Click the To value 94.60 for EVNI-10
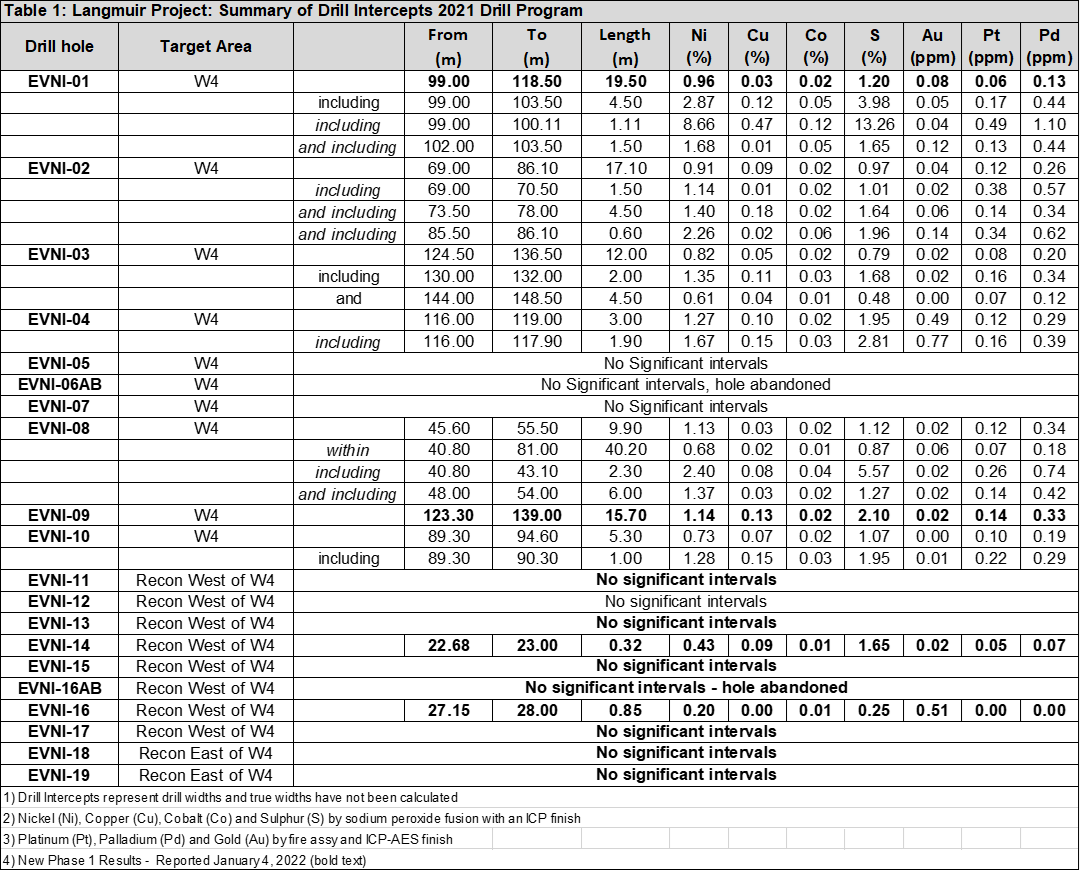 537,536
